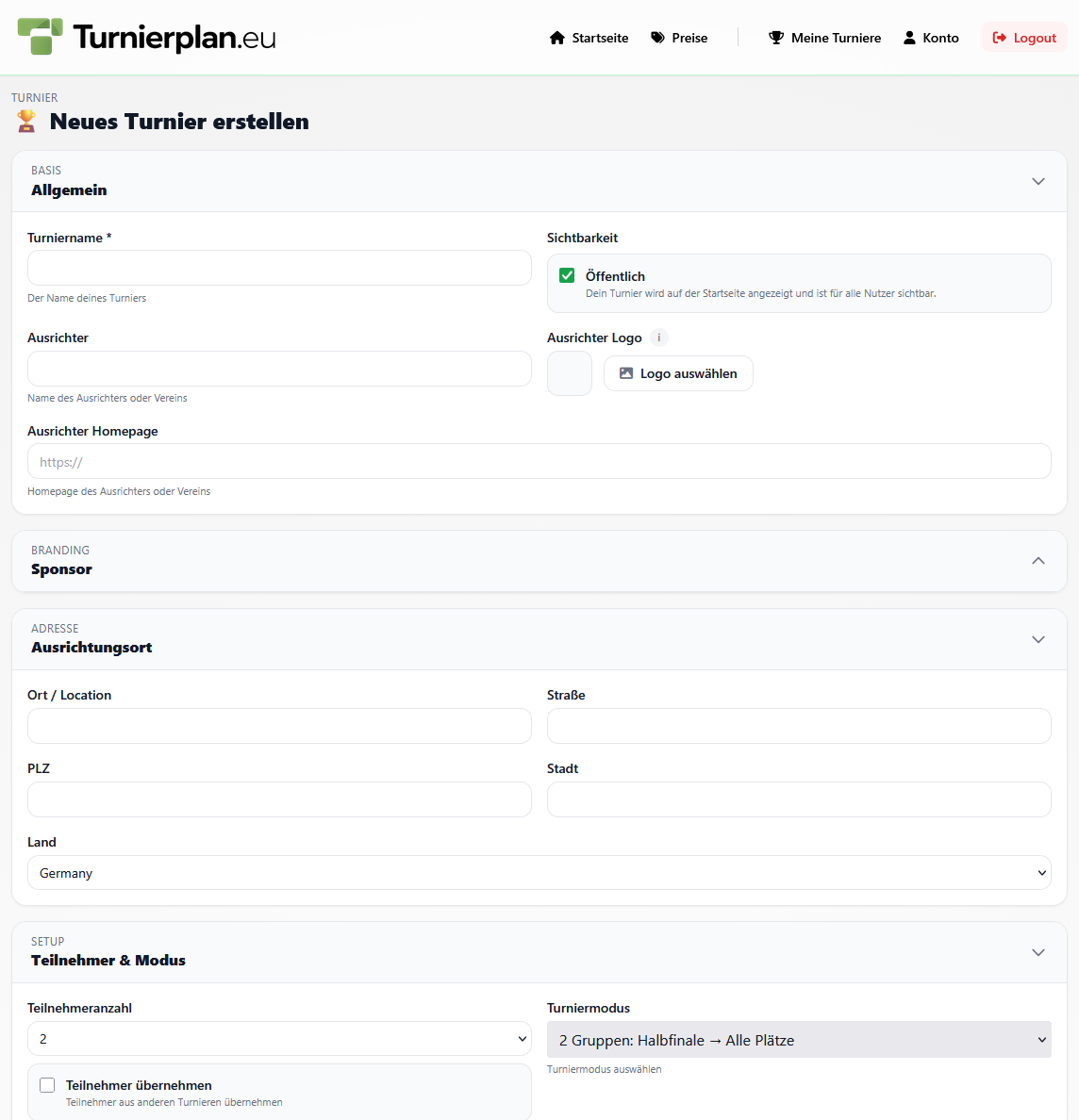Click the info icon next to Ausrichter Logo
The image size is (1079, 1120).
(x=659, y=338)
